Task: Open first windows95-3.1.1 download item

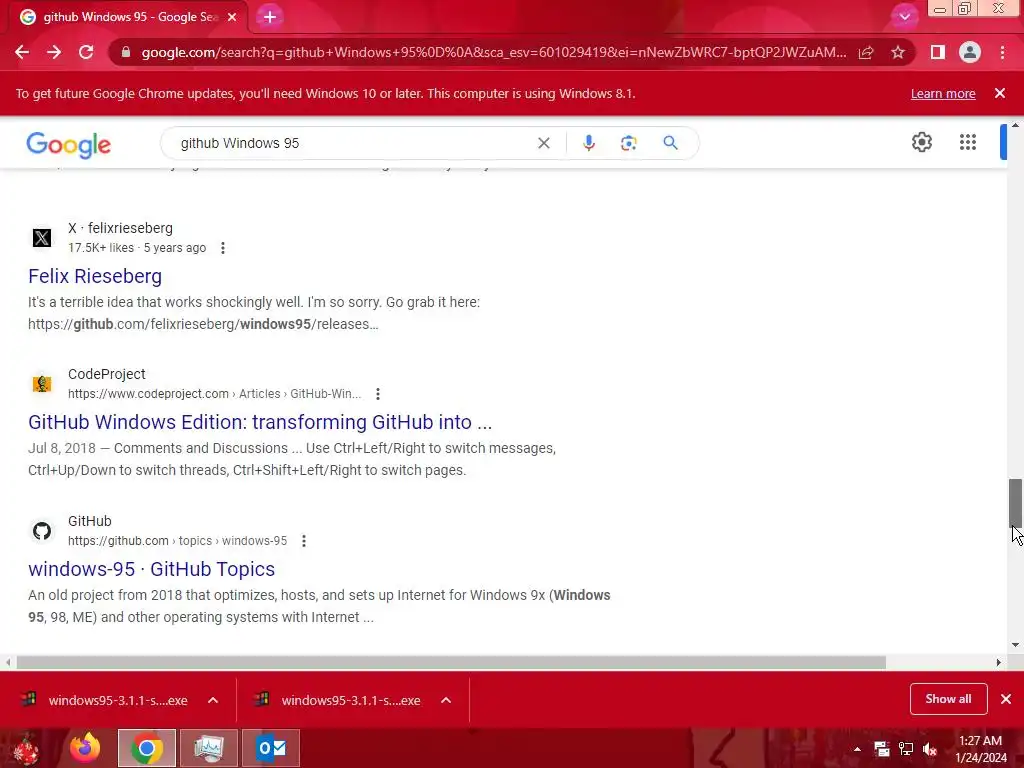Action: click(x=106, y=700)
